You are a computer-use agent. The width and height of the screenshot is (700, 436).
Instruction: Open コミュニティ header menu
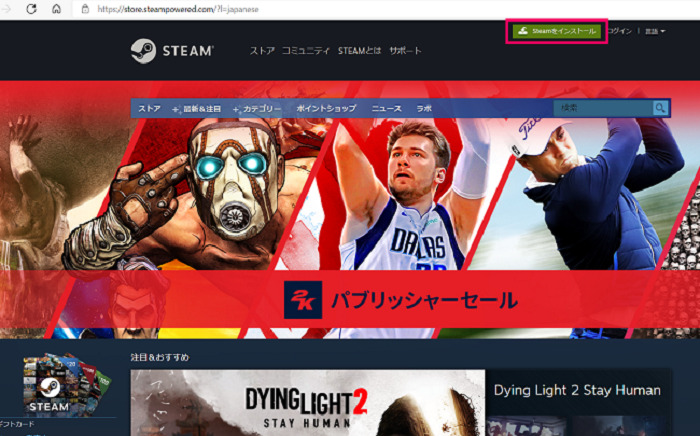point(306,51)
